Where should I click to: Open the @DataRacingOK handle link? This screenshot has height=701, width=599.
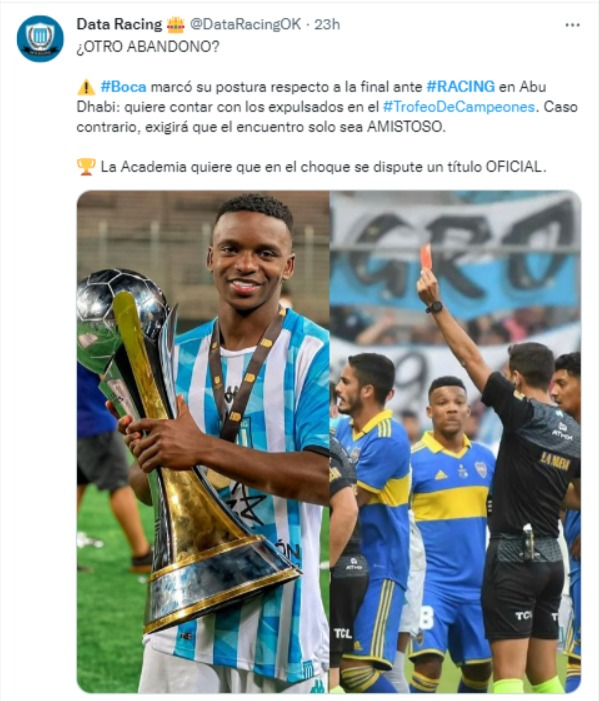pos(245,24)
